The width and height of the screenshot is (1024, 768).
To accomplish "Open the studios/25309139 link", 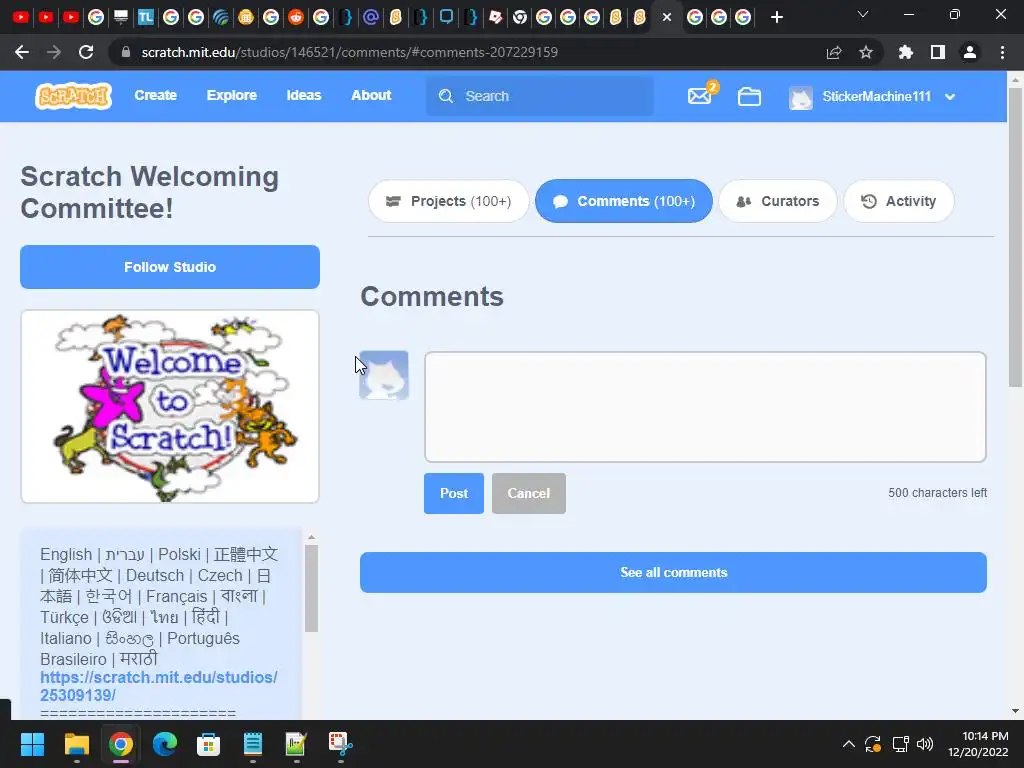I will click(x=159, y=686).
